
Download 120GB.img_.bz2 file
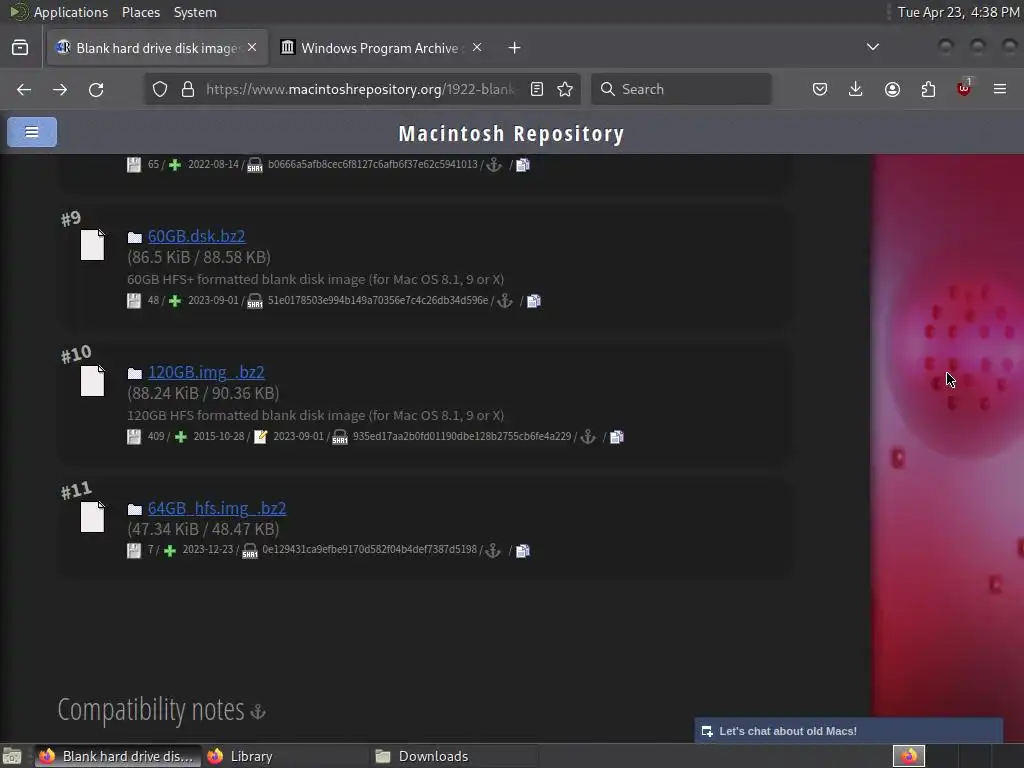coord(206,372)
